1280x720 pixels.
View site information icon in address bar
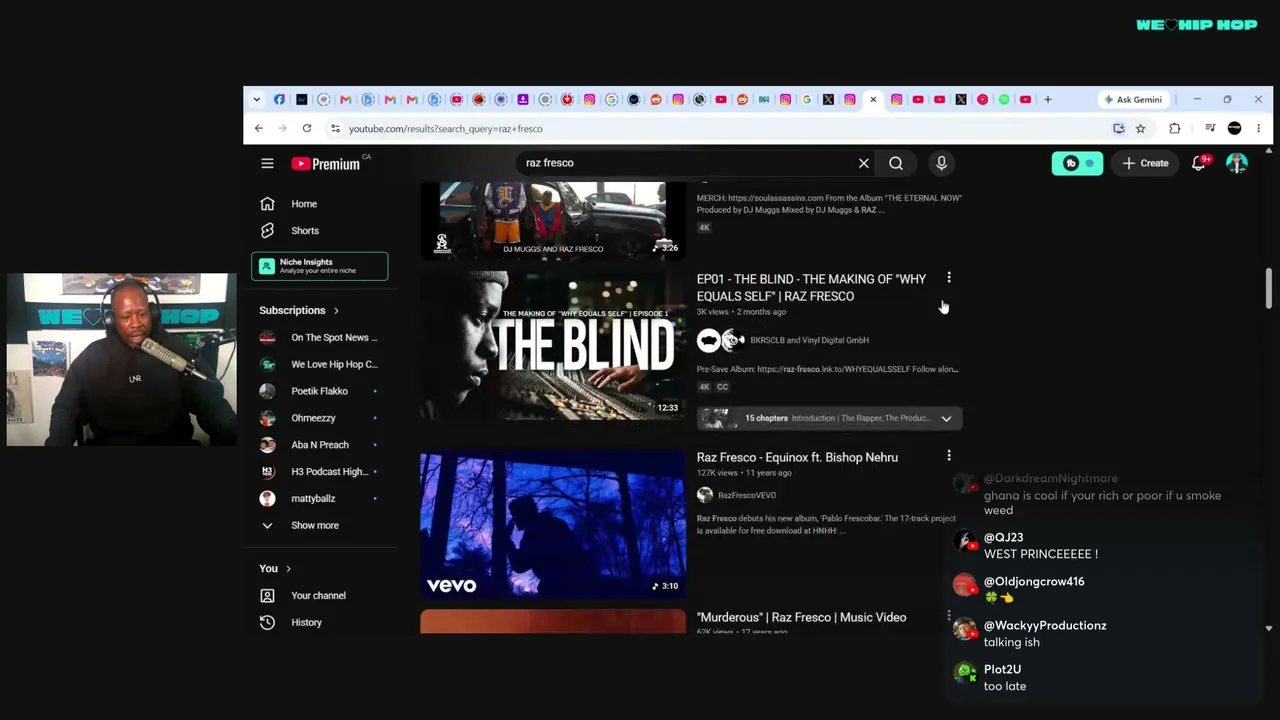click(x=336, y=128)
